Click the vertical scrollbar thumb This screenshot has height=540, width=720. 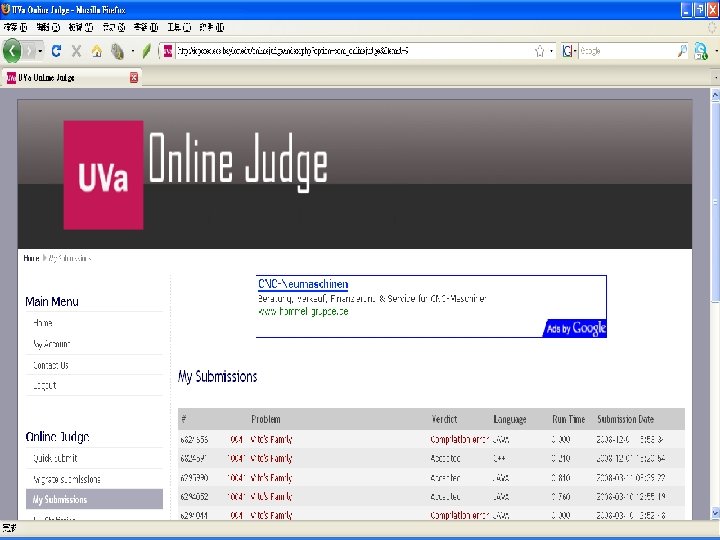[x=715, y=202]
